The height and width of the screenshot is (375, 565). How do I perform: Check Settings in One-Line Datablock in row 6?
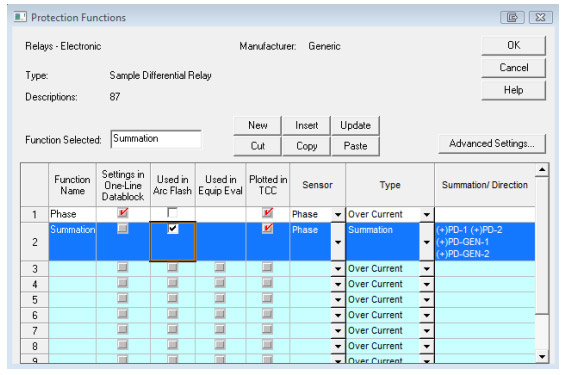pos(123,314)
